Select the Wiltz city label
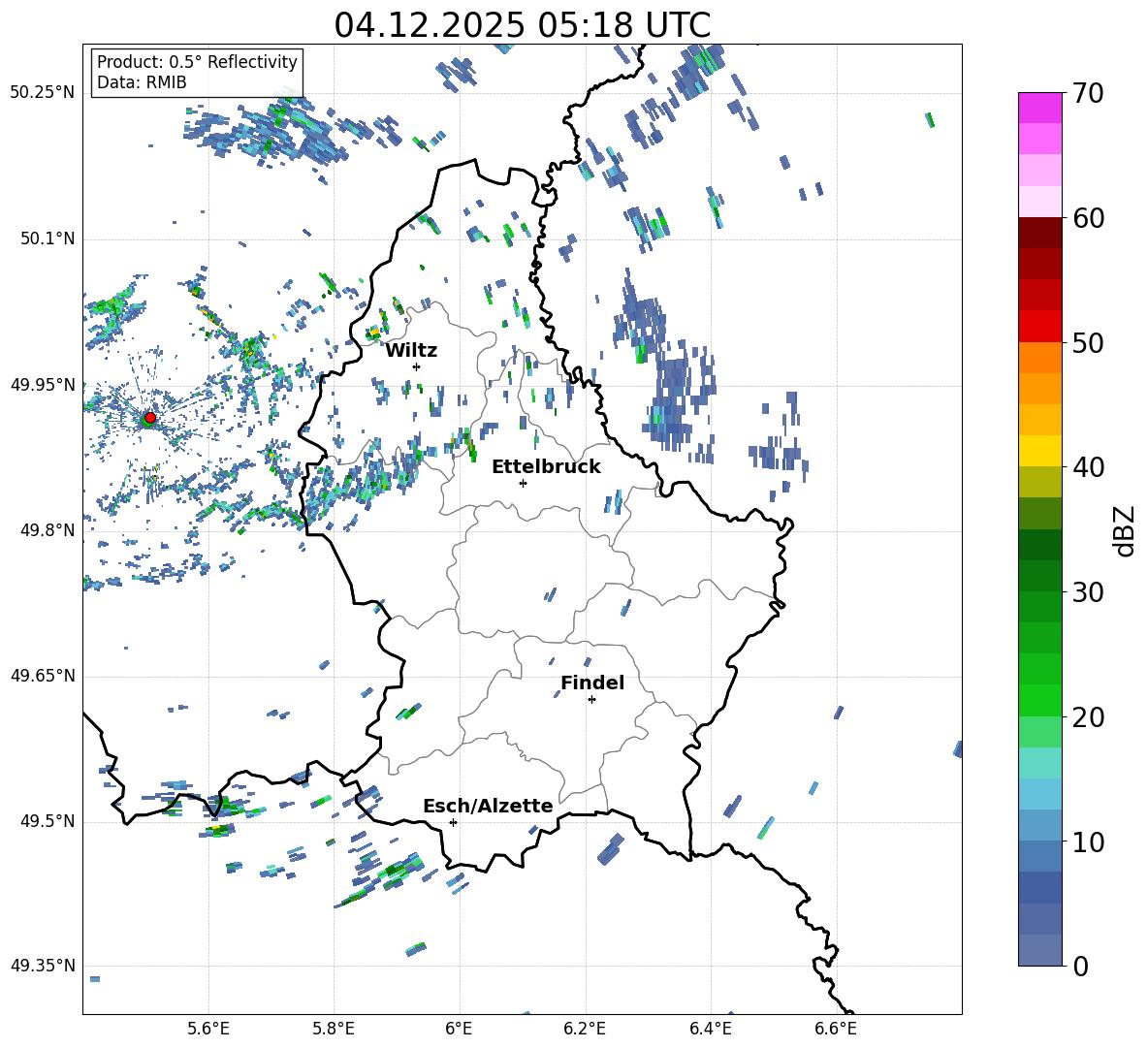Viewport: 1148px width, 1048px height. (x=411, y=351)
